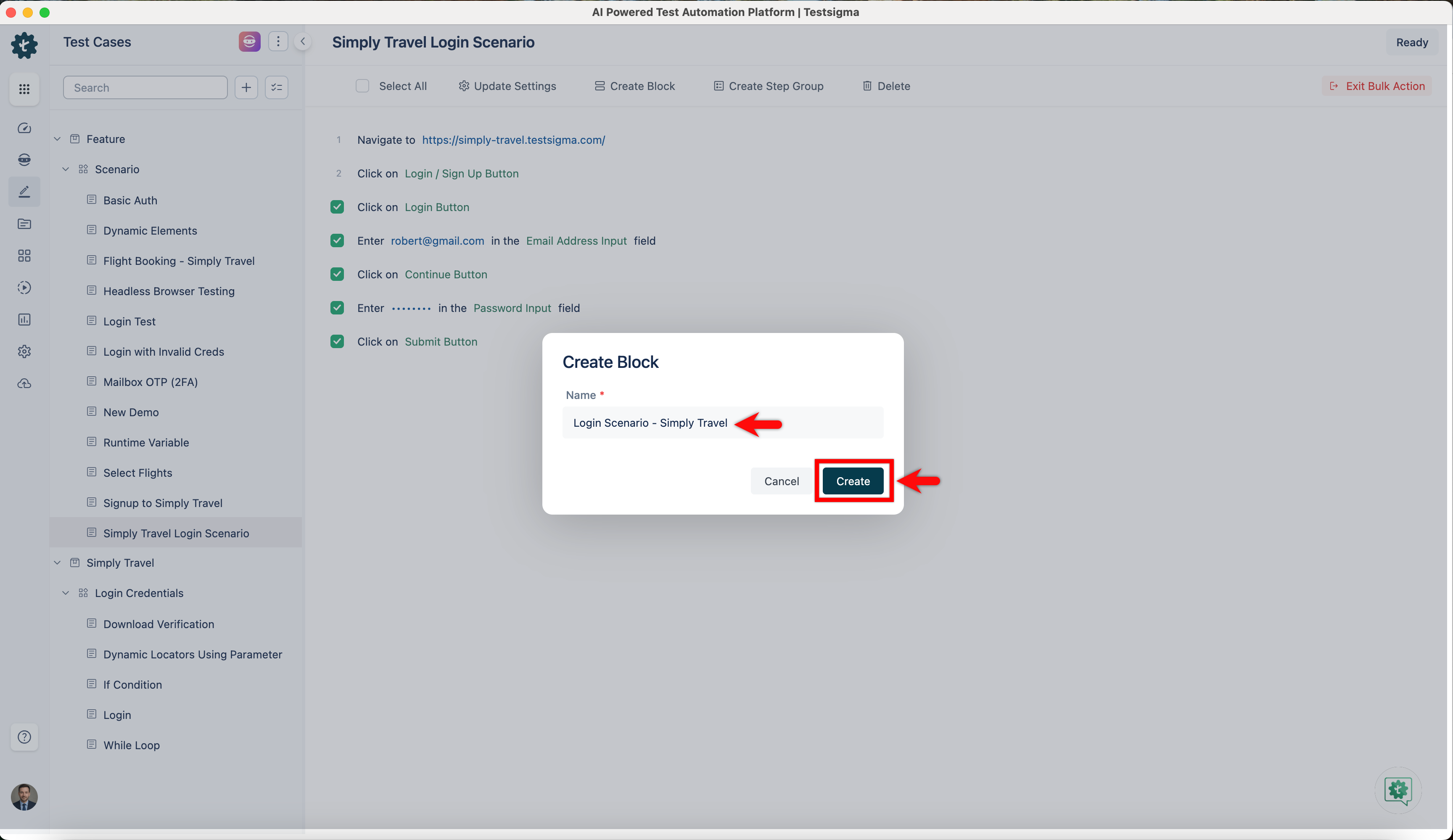Add a new test case with the plus icon
The width and height of the screenshot is (1453, 840).
(x=246, y=87)
